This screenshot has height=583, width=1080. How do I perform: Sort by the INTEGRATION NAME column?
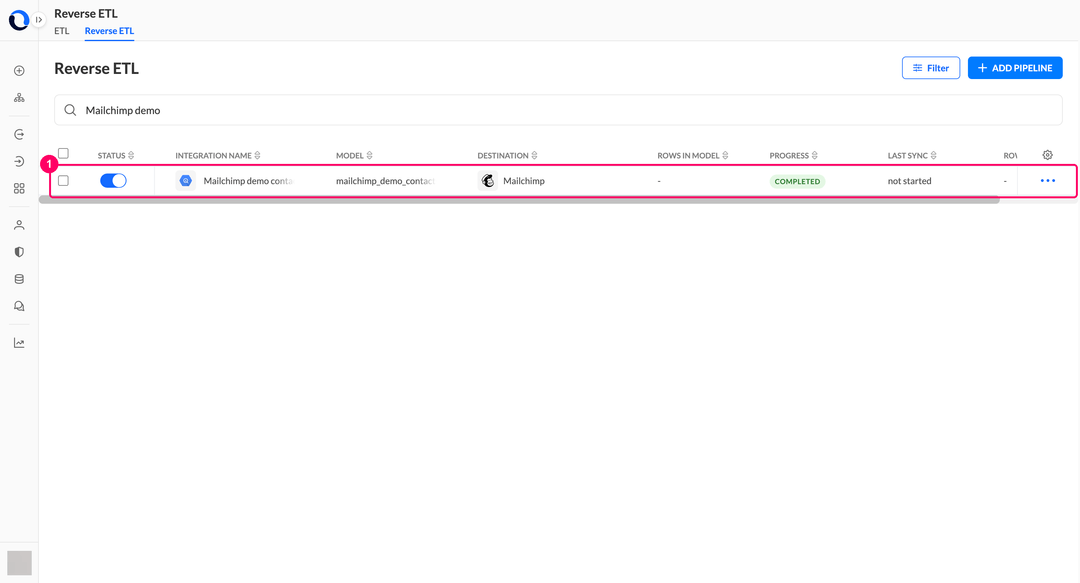click(x=218, y=156)
